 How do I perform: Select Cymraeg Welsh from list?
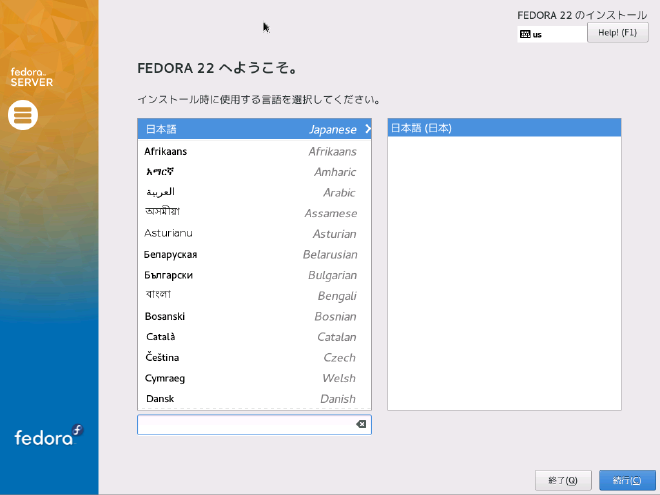[254, 378]
